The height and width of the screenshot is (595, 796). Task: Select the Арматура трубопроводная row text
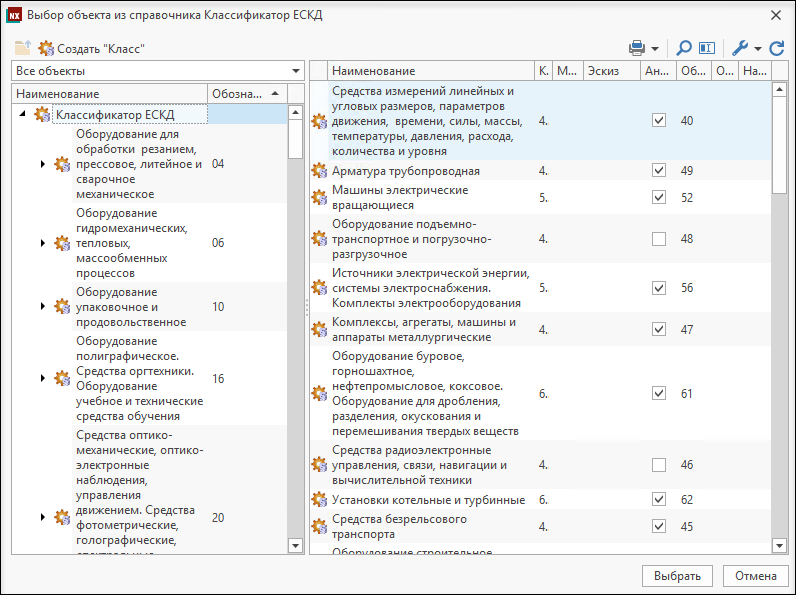pyautogui.click(x=406, y=171)
